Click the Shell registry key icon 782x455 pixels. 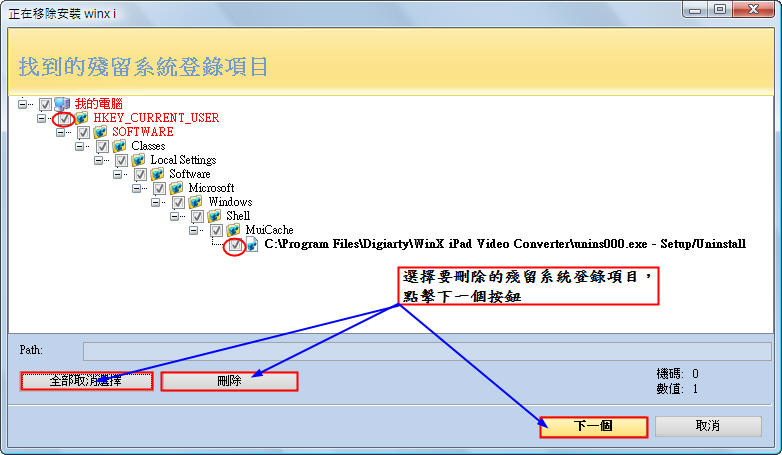pos(215,216)
